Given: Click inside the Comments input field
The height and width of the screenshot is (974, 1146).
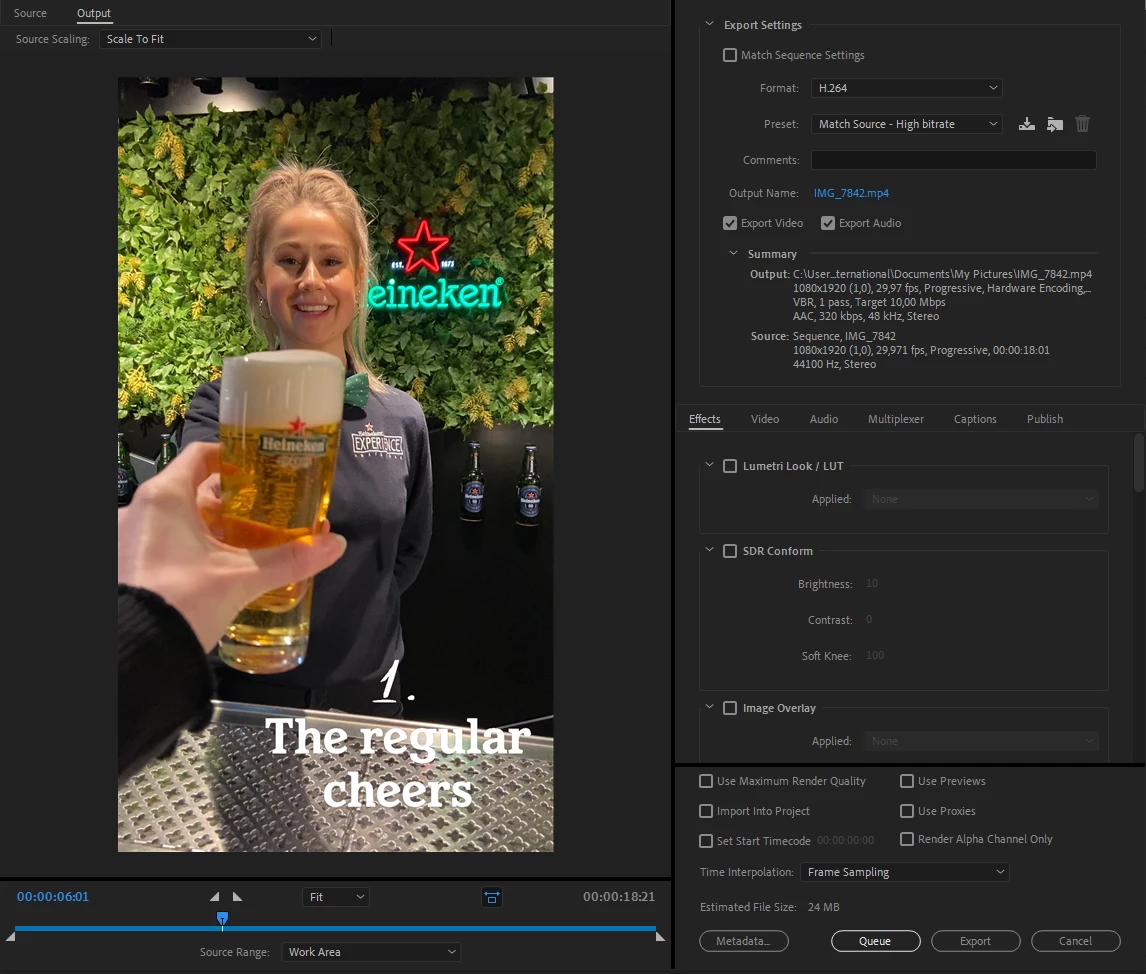Looking at the screenshot, I should tap(953, 160).
